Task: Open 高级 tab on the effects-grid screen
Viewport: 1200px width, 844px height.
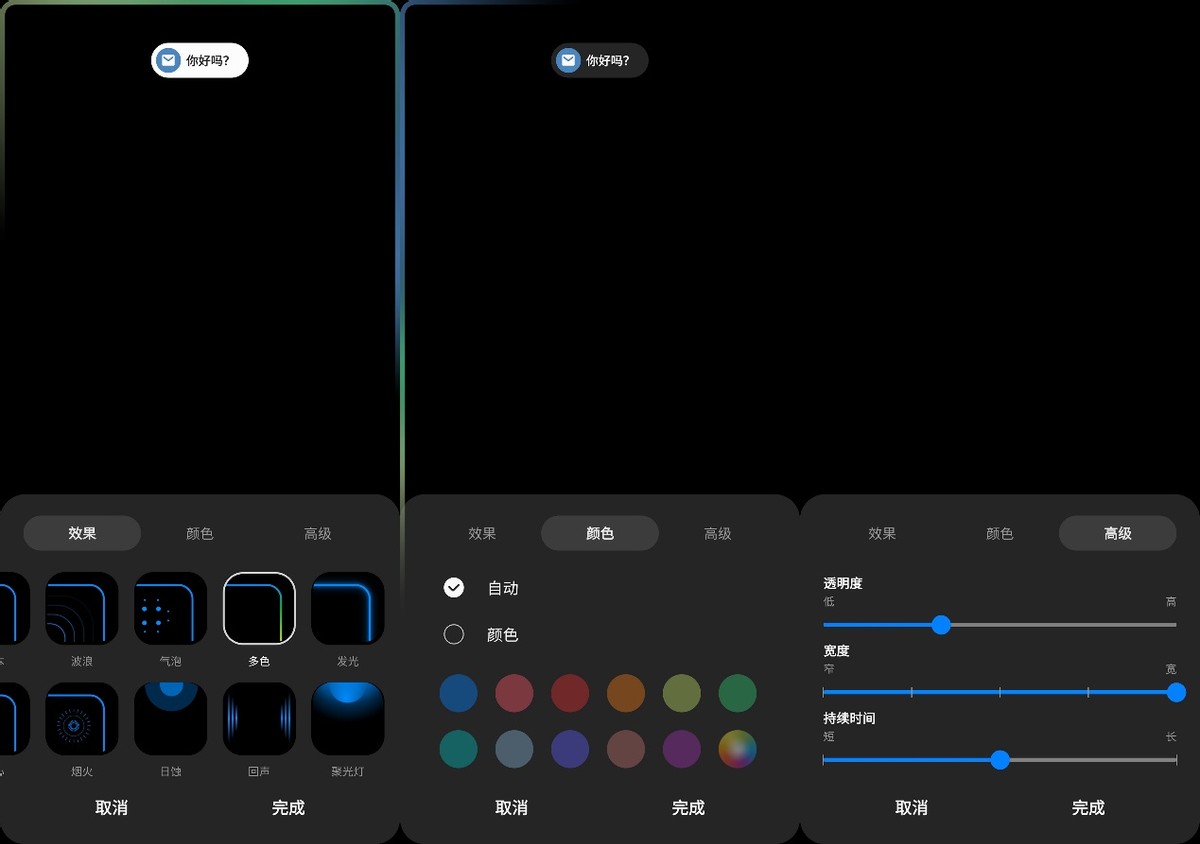Action: coord(318,533)
